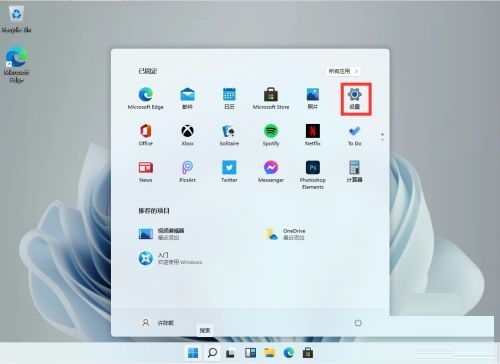Launch the Office app
Image resolution: width=500 pixels, height=364 pixels.
pos(146,135)
